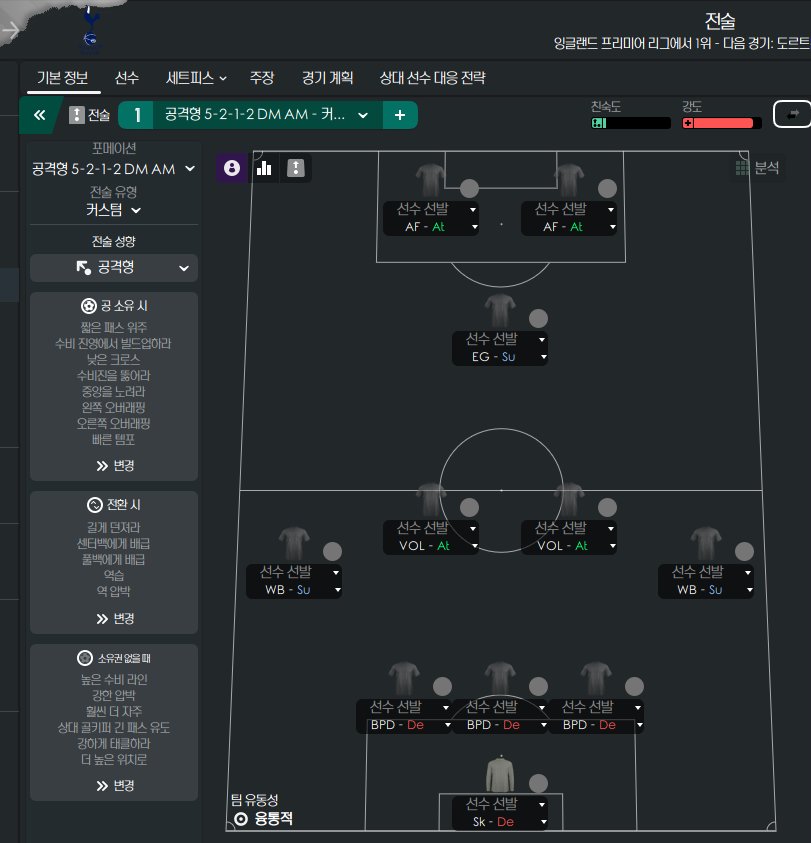
Task: Open the 세트피스 menu tab
Action: (196, 78)
